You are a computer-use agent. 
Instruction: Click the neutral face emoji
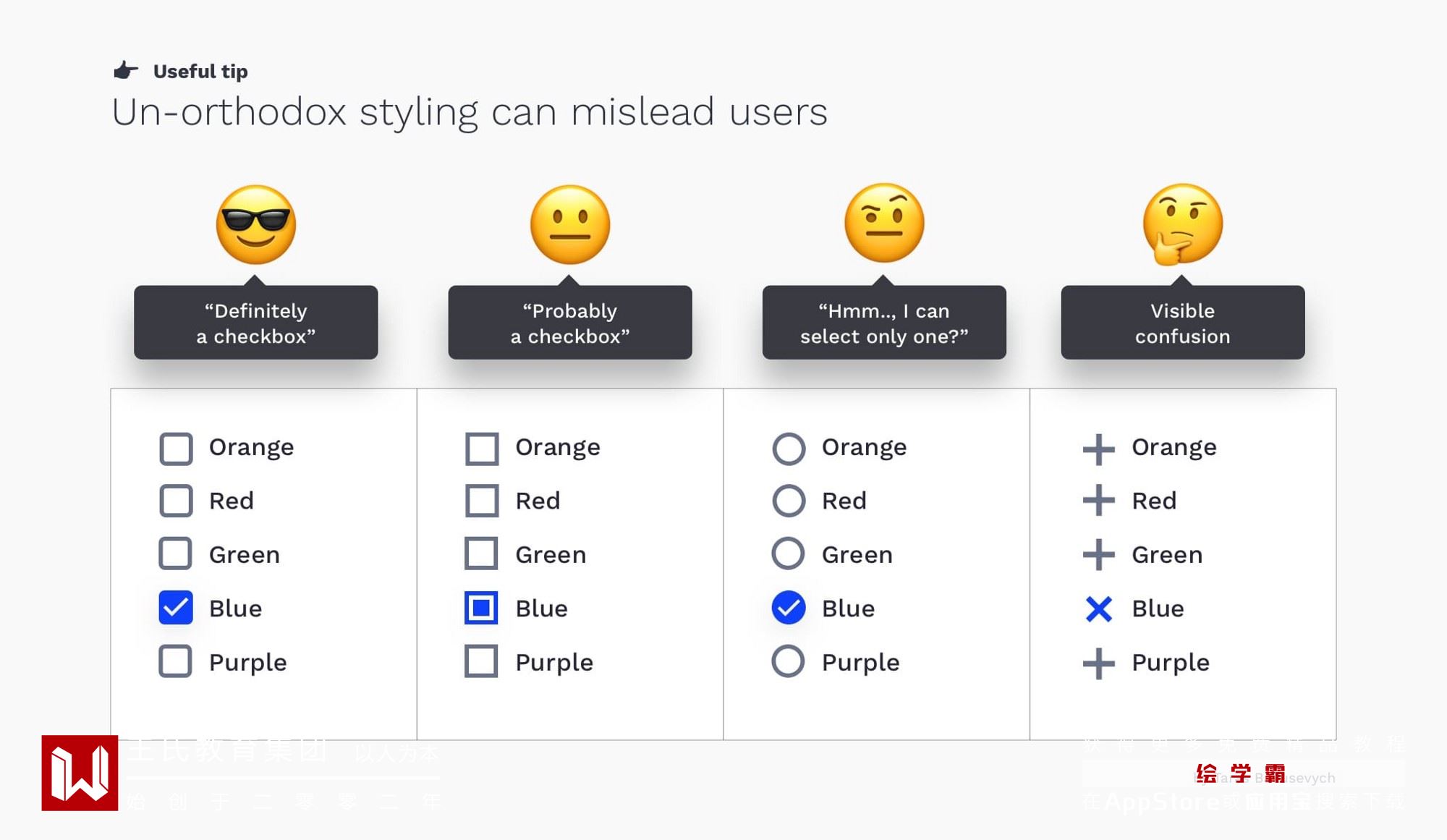[x=570, y=224]
